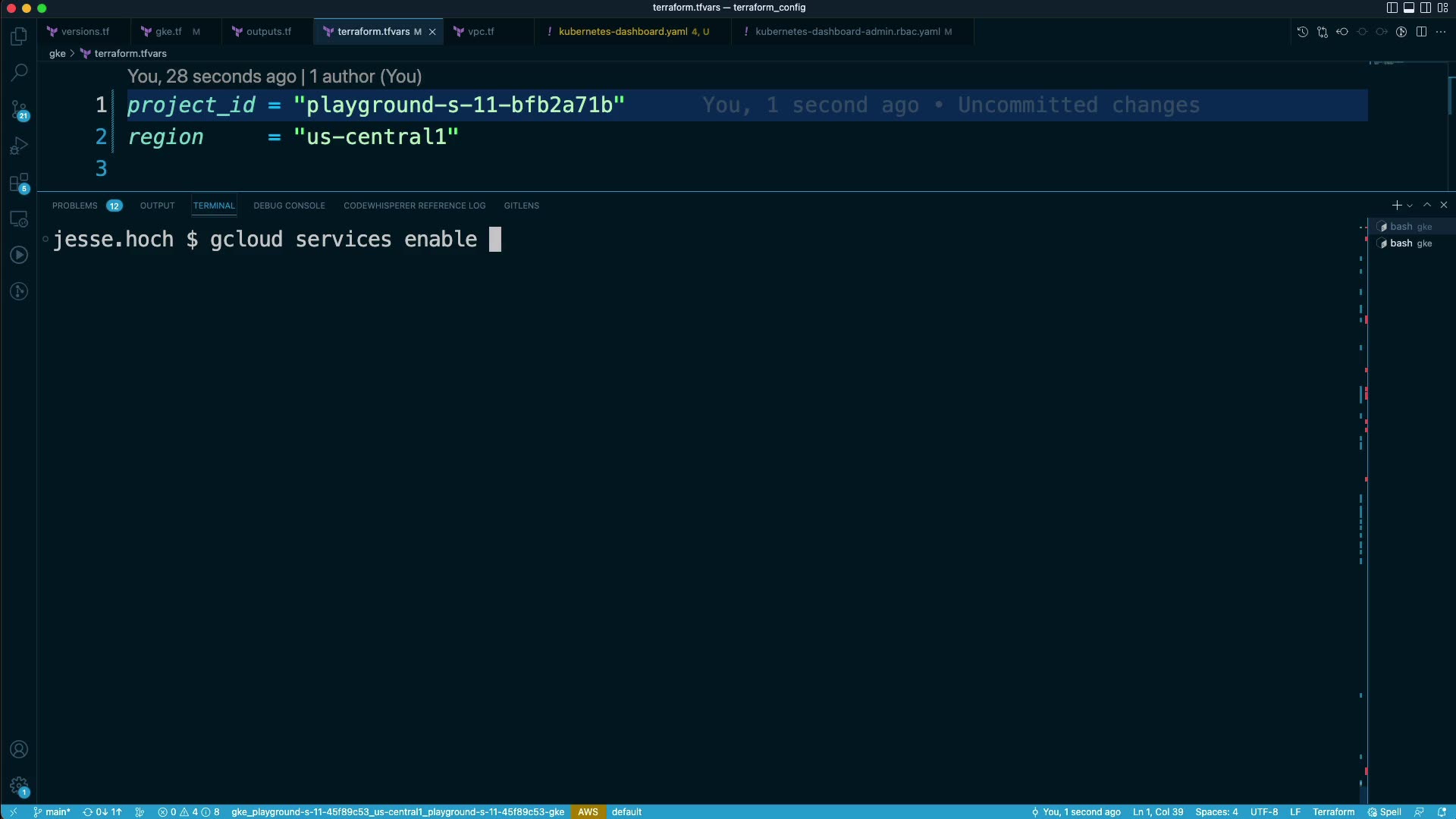Image resolution: width=1456 pixels, height=819 pixels.
Task: Open the Run and Debug view
Action: pos(19,146)
